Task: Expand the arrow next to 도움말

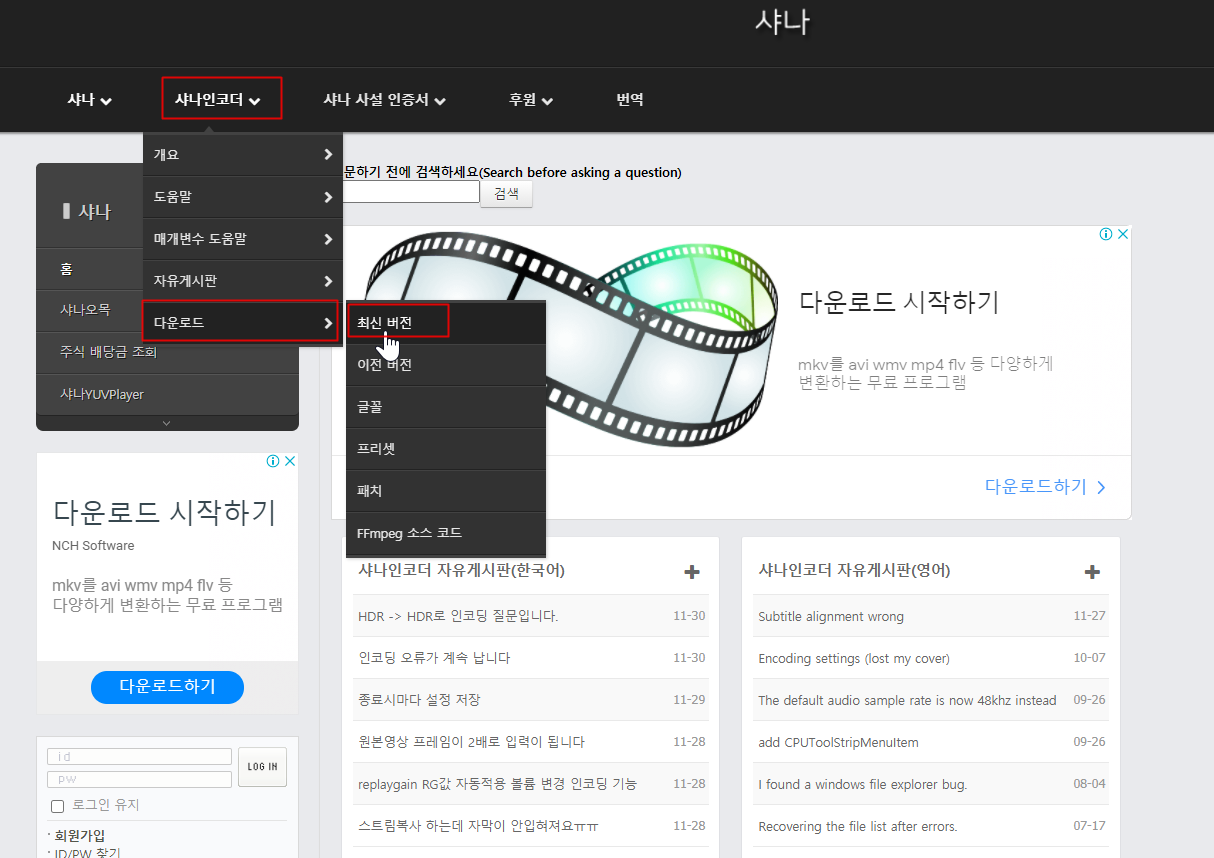Action: (328, 197)
